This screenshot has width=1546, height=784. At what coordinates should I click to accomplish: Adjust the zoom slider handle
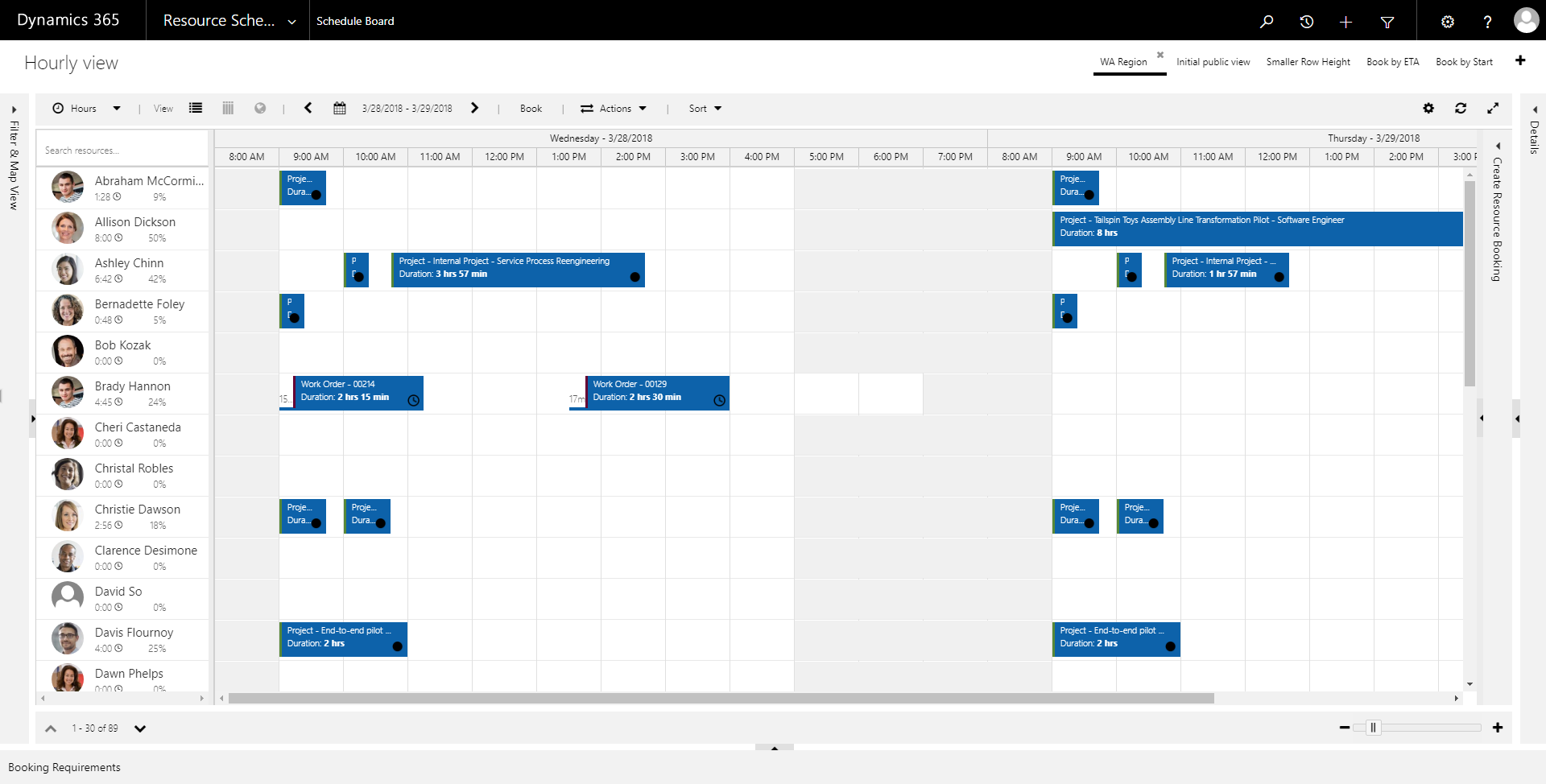pyautogui.click(x=1373, y=728)
